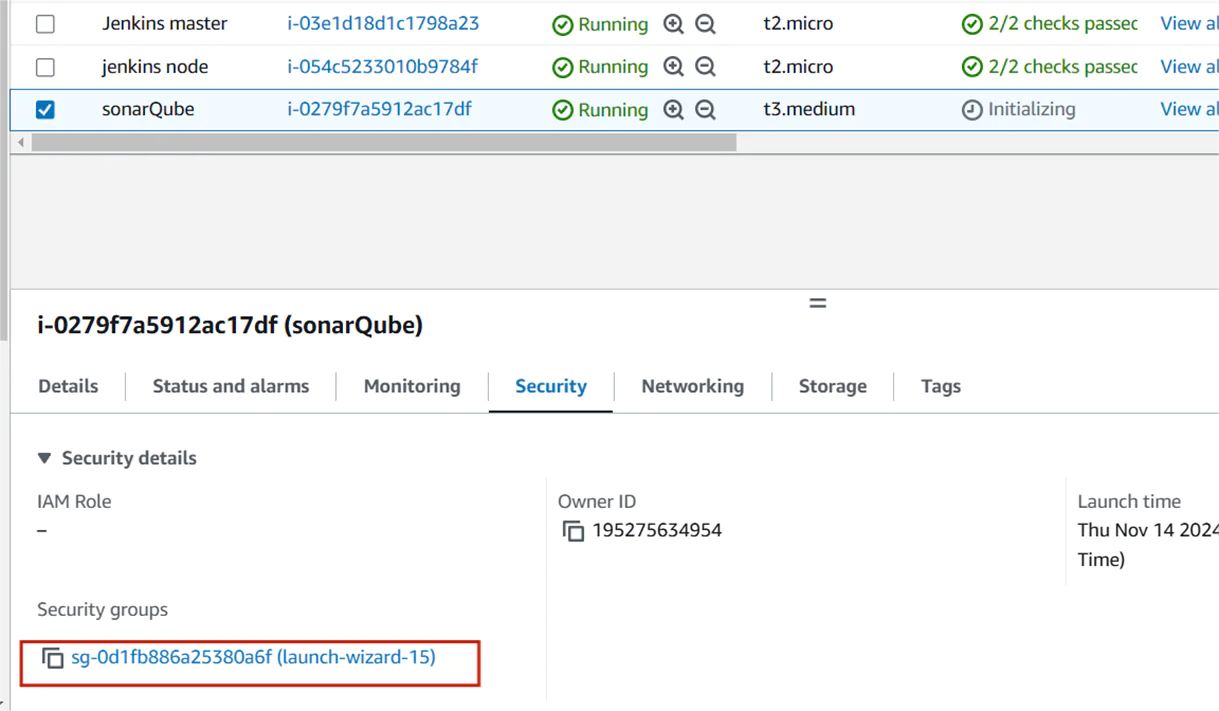Open security group sg-0d1fb886a25380a6f link
The width and height of the screenshot is (1219, 711).
(x=253, y=657)
